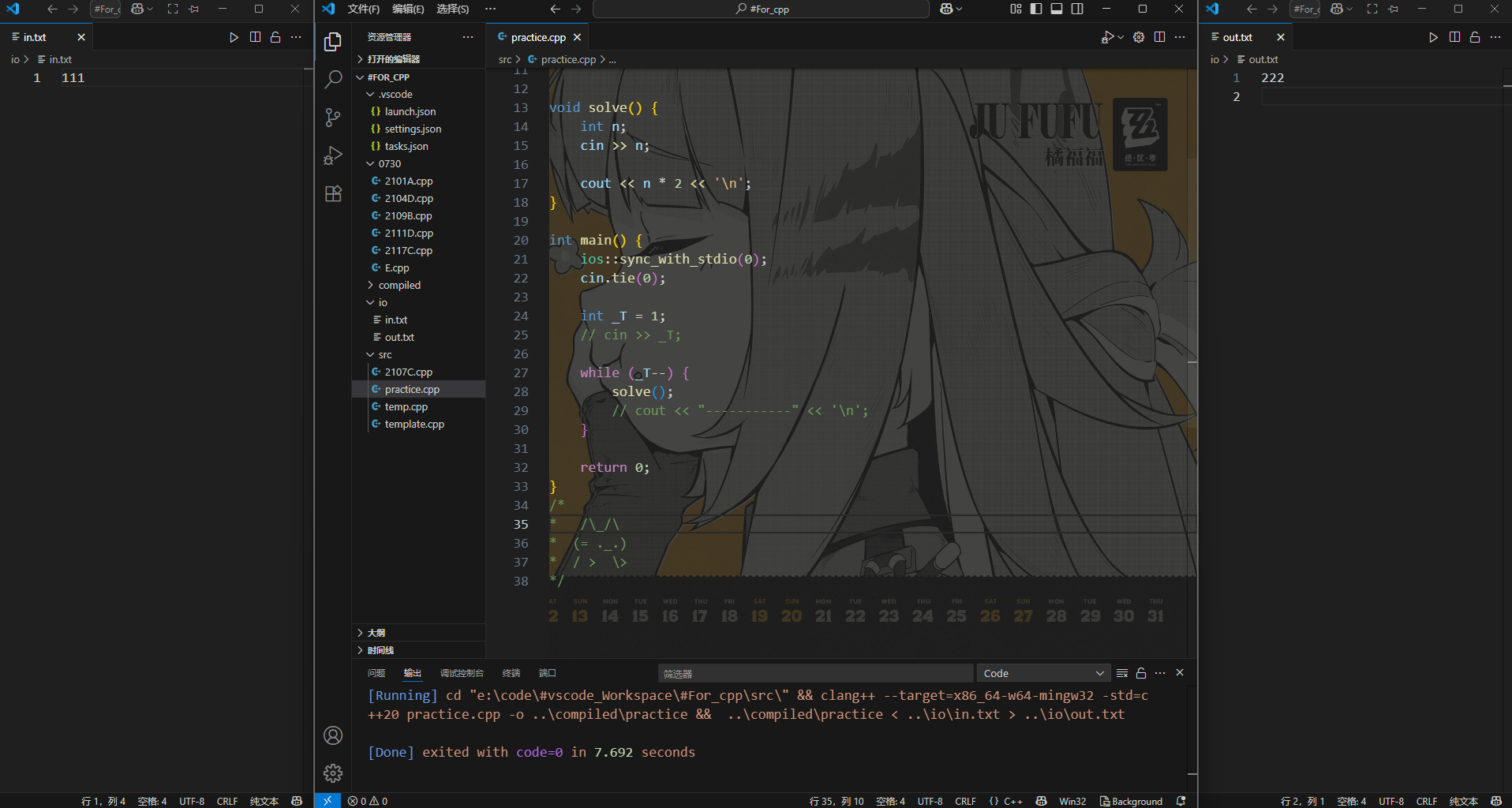Open the 文件(F) menu
The height and width of the screenshot is (808, 1512).
tap(363, 9)
